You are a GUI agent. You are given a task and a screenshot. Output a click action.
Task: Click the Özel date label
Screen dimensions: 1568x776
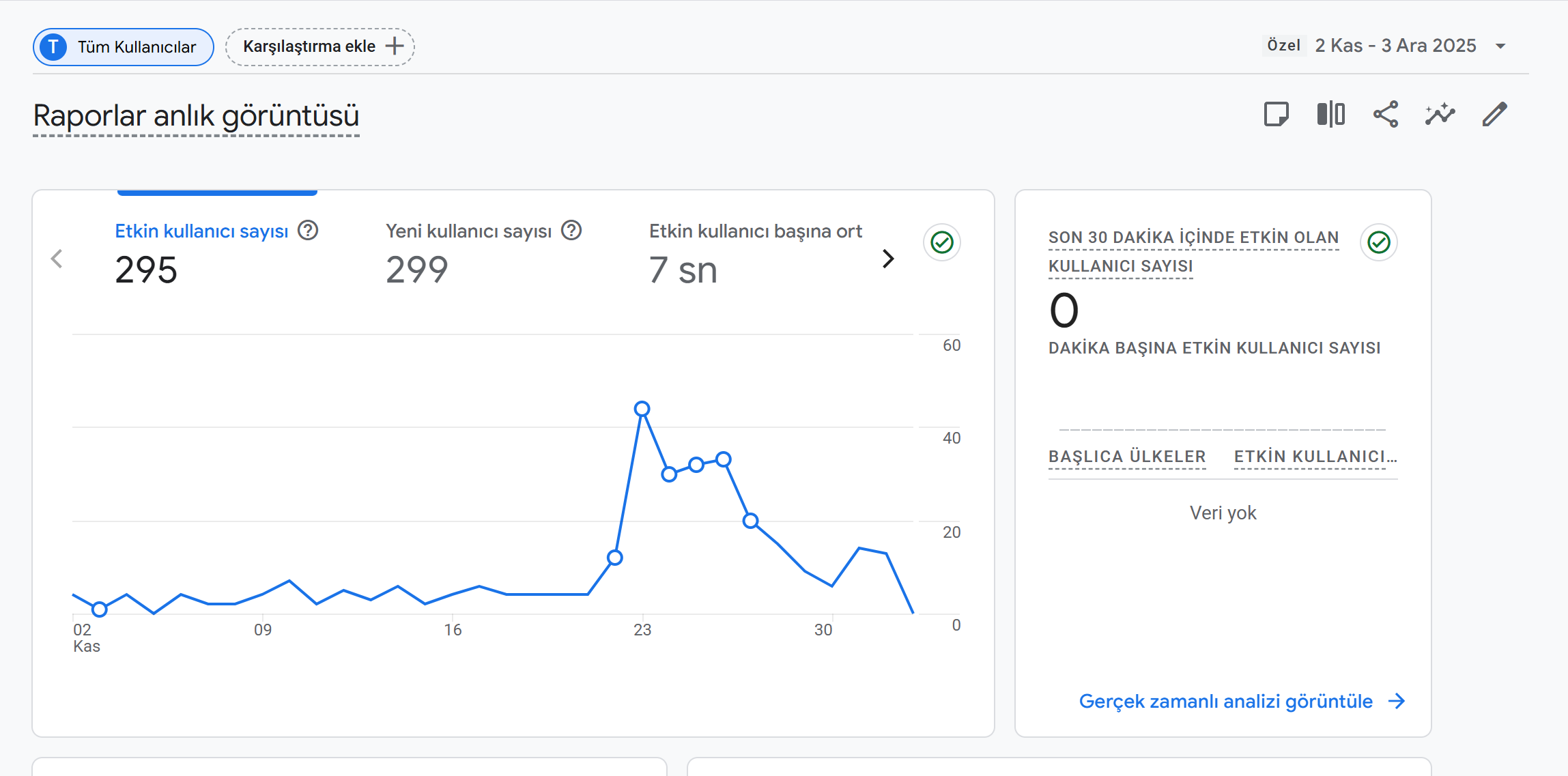pos(1284,45)
